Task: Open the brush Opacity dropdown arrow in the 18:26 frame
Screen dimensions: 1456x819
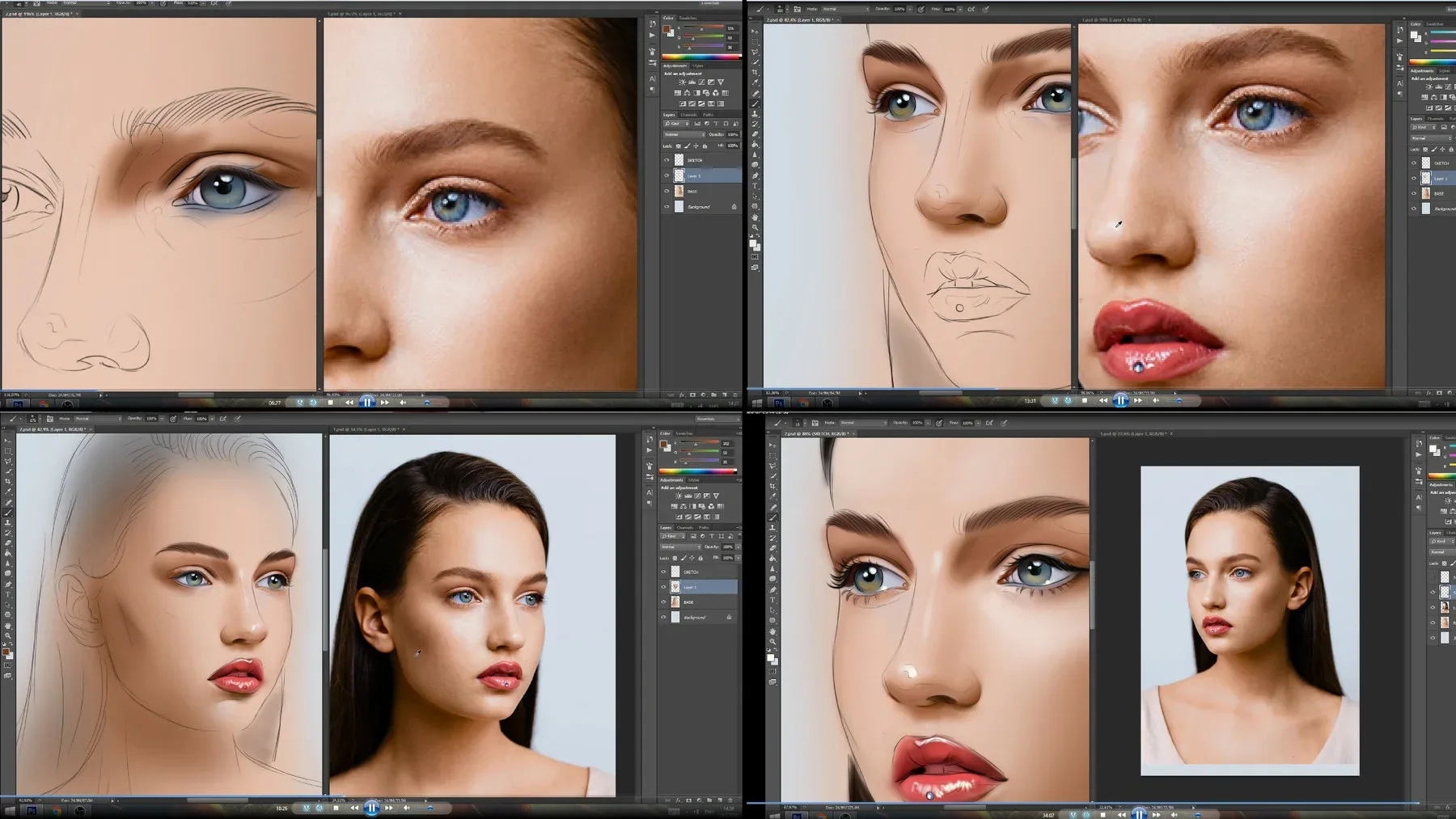Action: 162,418
